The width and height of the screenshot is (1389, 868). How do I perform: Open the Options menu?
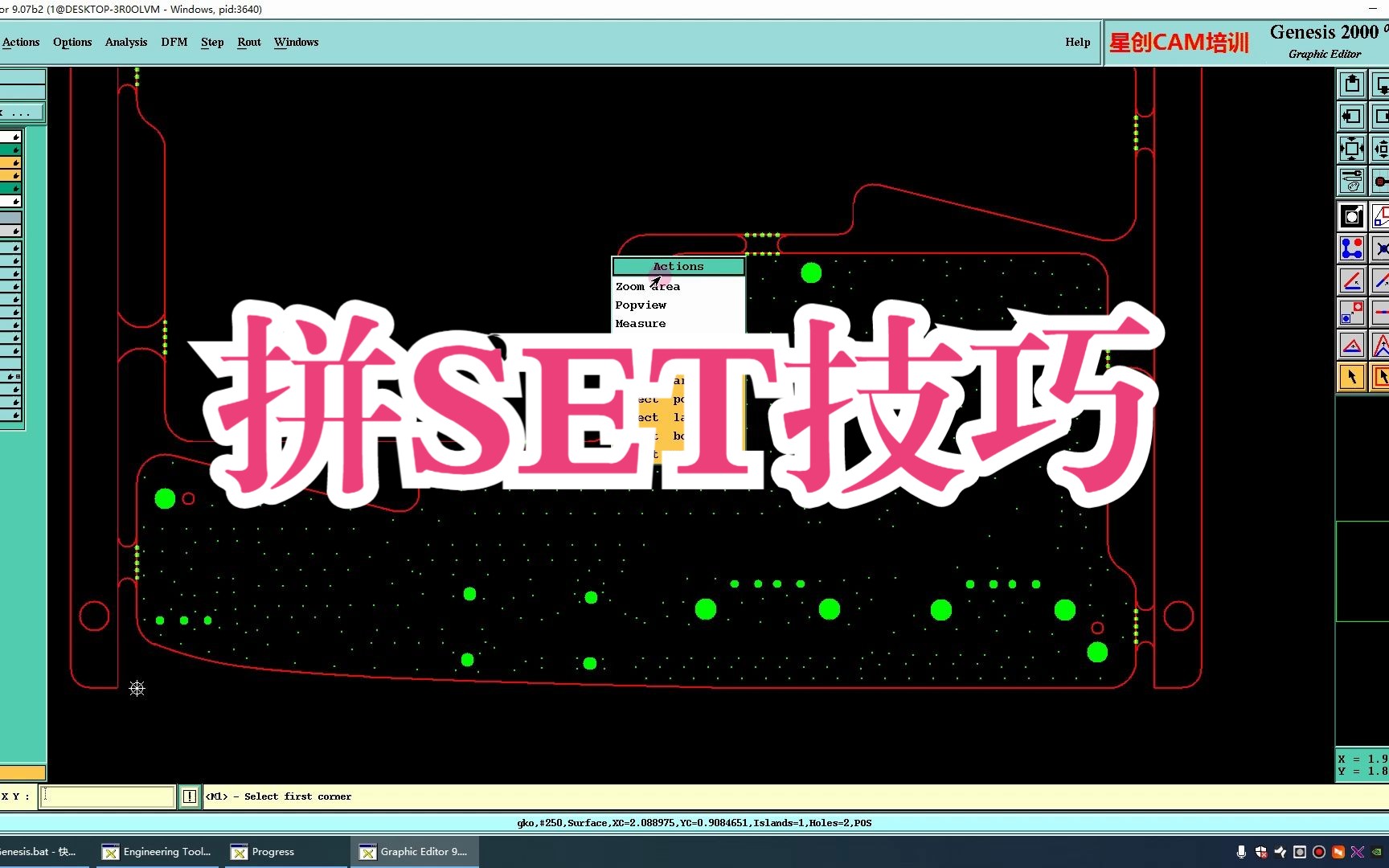(72, 42)
